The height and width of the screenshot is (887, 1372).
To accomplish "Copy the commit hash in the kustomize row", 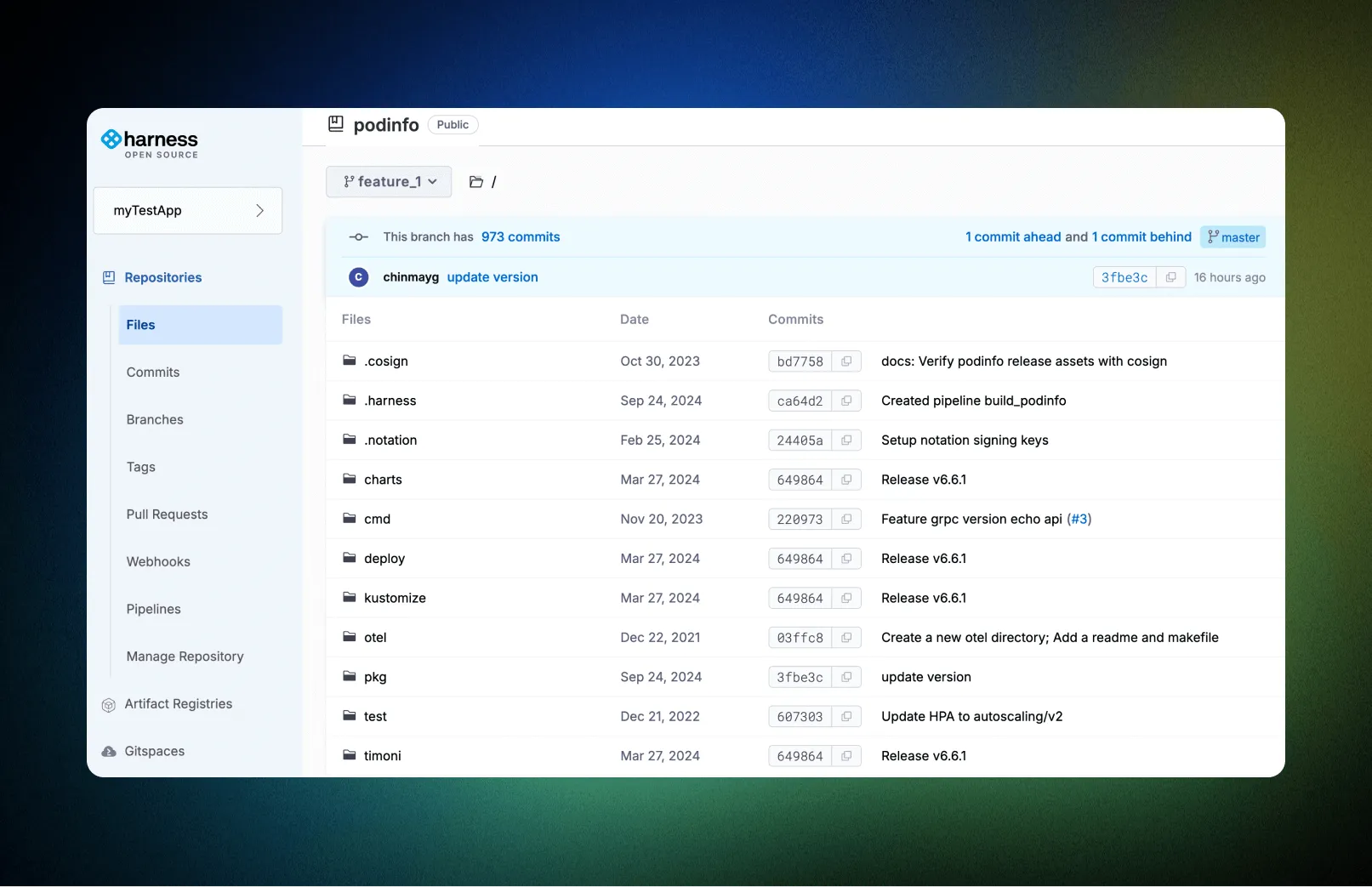I will 846,598.
